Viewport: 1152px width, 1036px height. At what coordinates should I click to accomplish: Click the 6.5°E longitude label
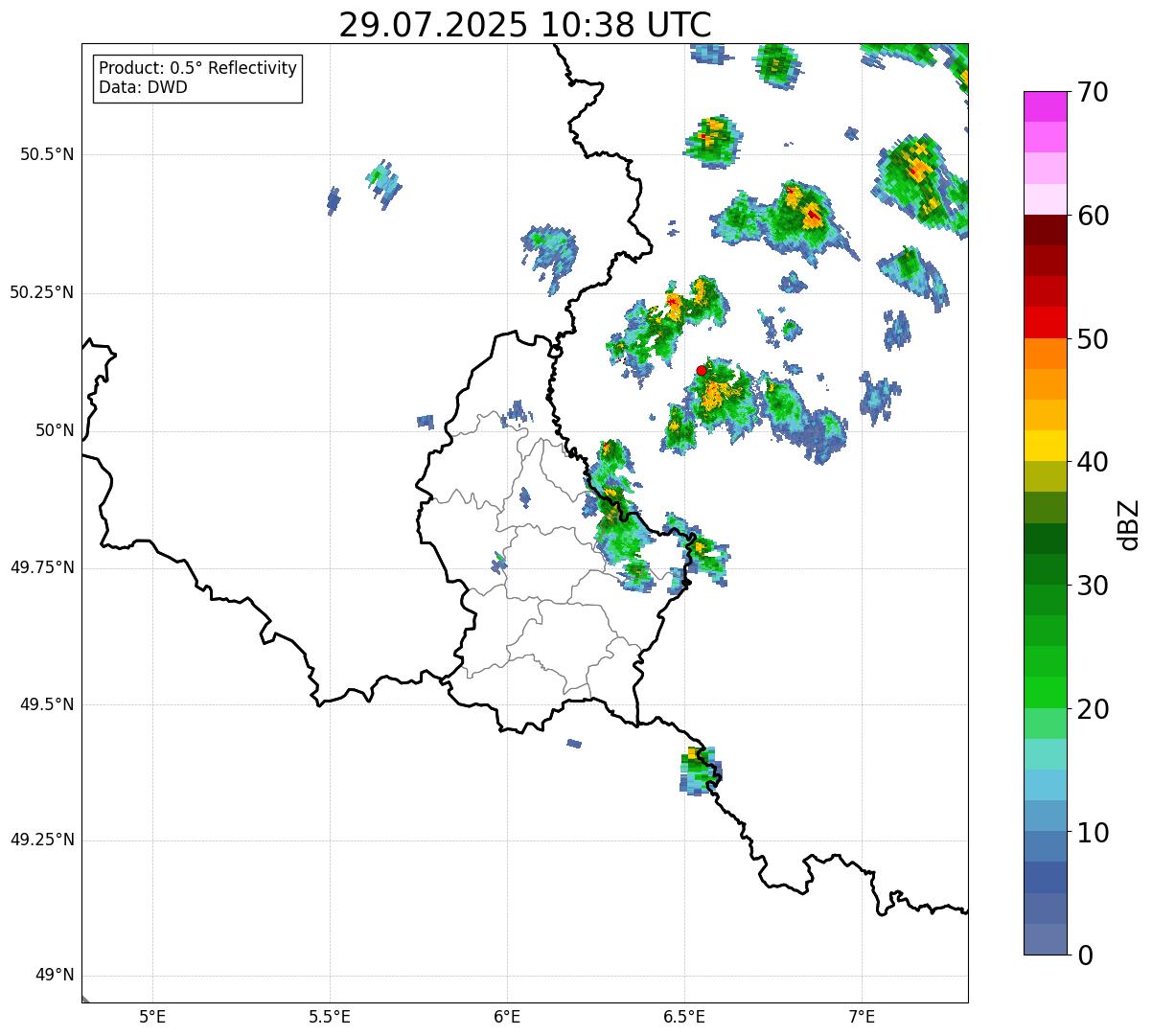pyautogui.click(x=684, y=1016)
